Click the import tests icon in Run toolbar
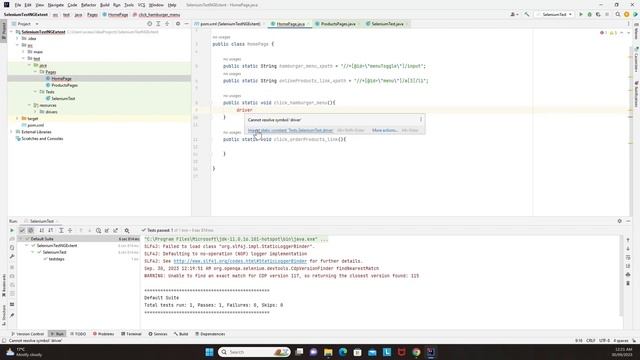The image size is (640, 360). pyautogui.click(x=107, y=231)
